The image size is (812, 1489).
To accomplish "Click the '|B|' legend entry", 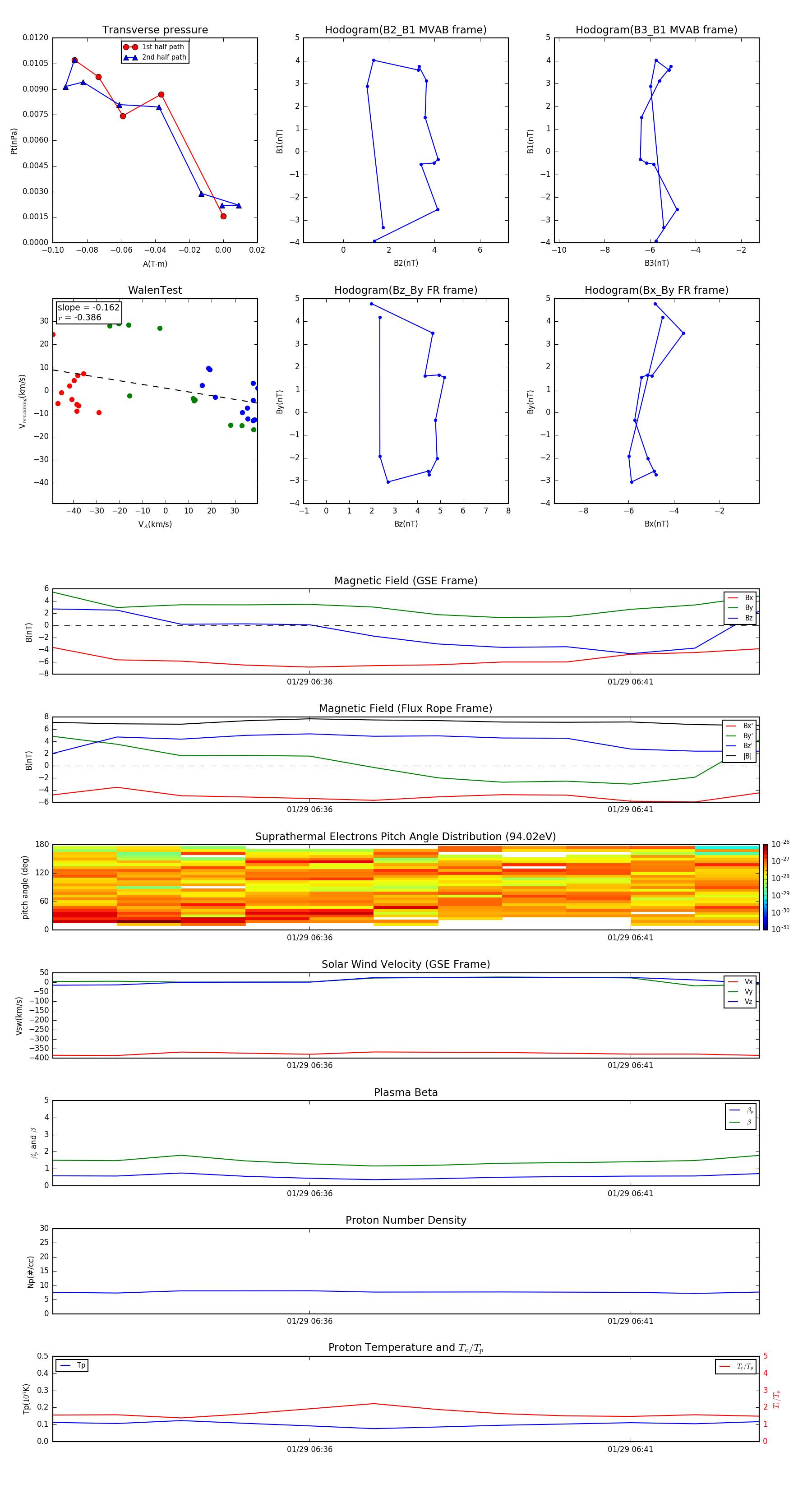I will pyautogui.click(x=739, y=756).
